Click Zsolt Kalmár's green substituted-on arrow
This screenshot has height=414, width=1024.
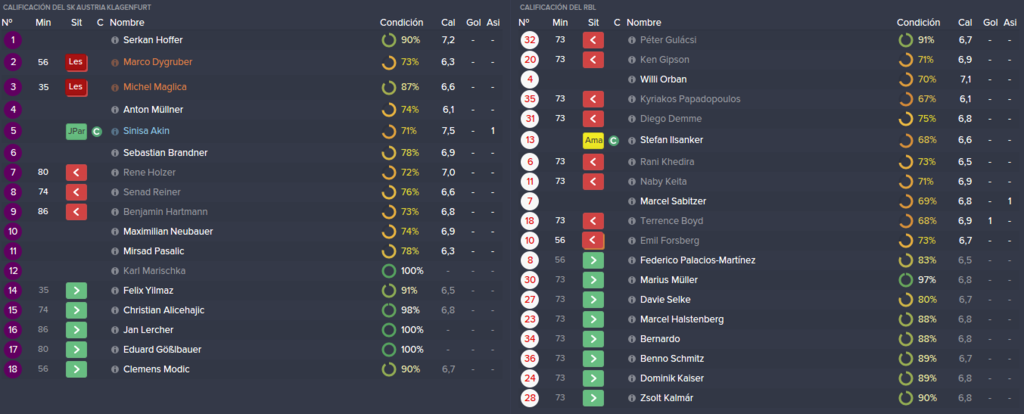(594, 398)
